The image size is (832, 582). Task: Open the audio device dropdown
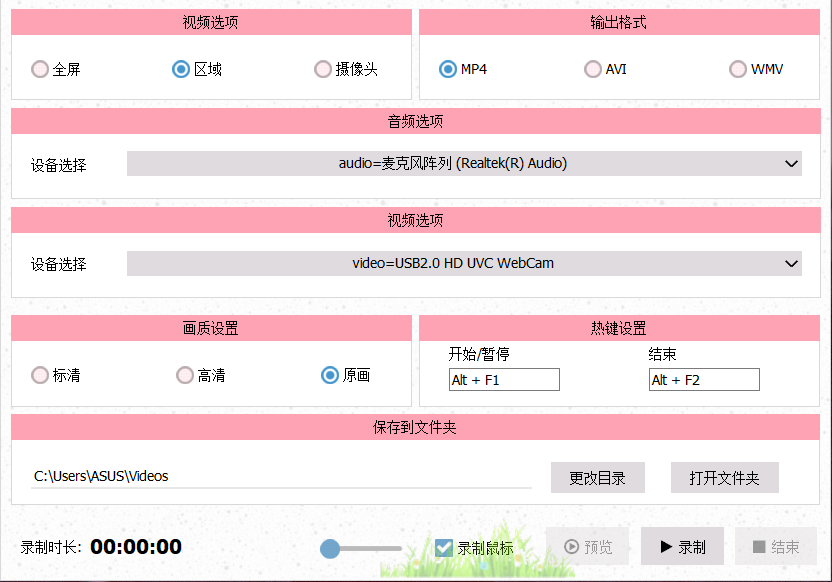[x=464, y=163]
